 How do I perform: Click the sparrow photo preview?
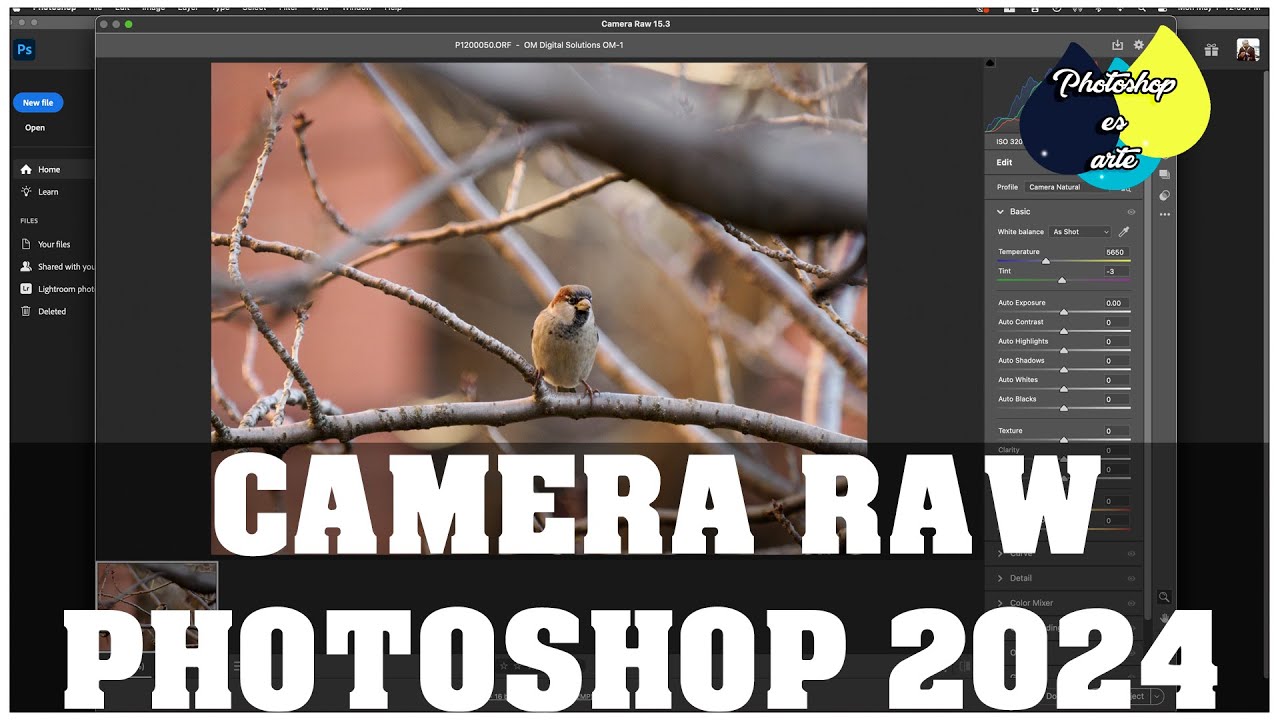click(x=539, y=308)
